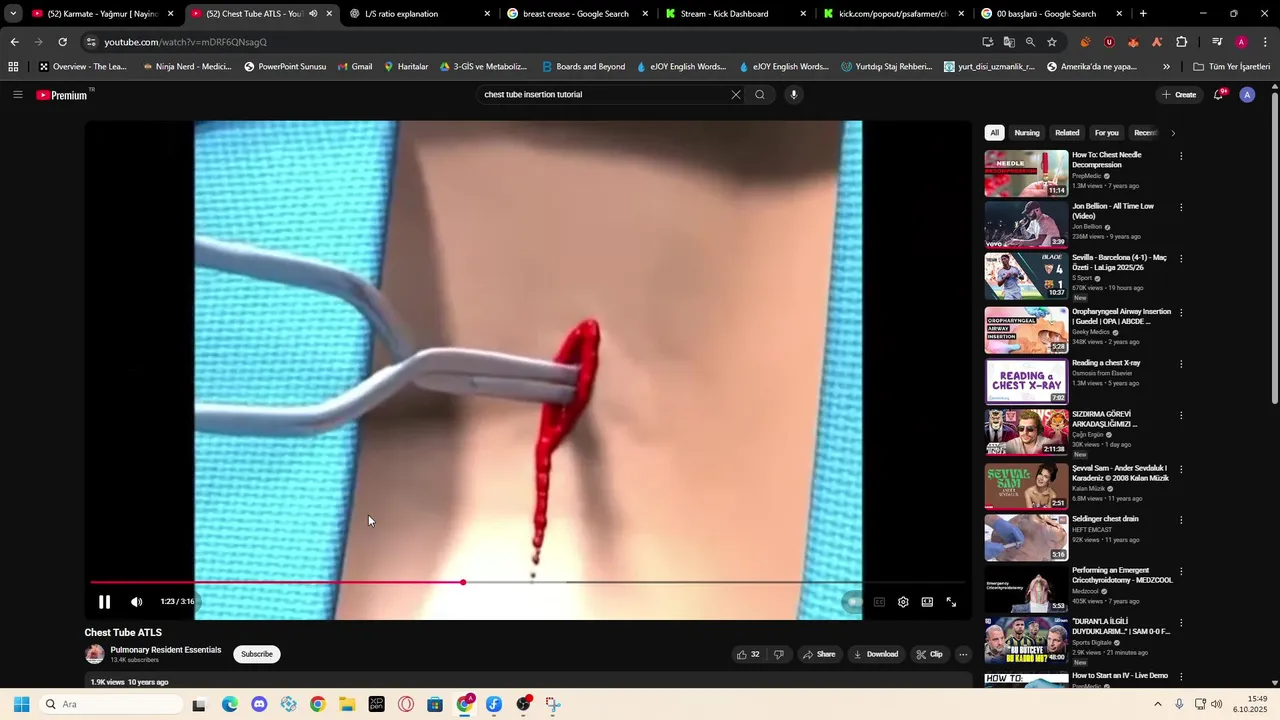Click the page's vertical scrollbar
Viewport: 1280px width, 720px height.
[1274, 247]
